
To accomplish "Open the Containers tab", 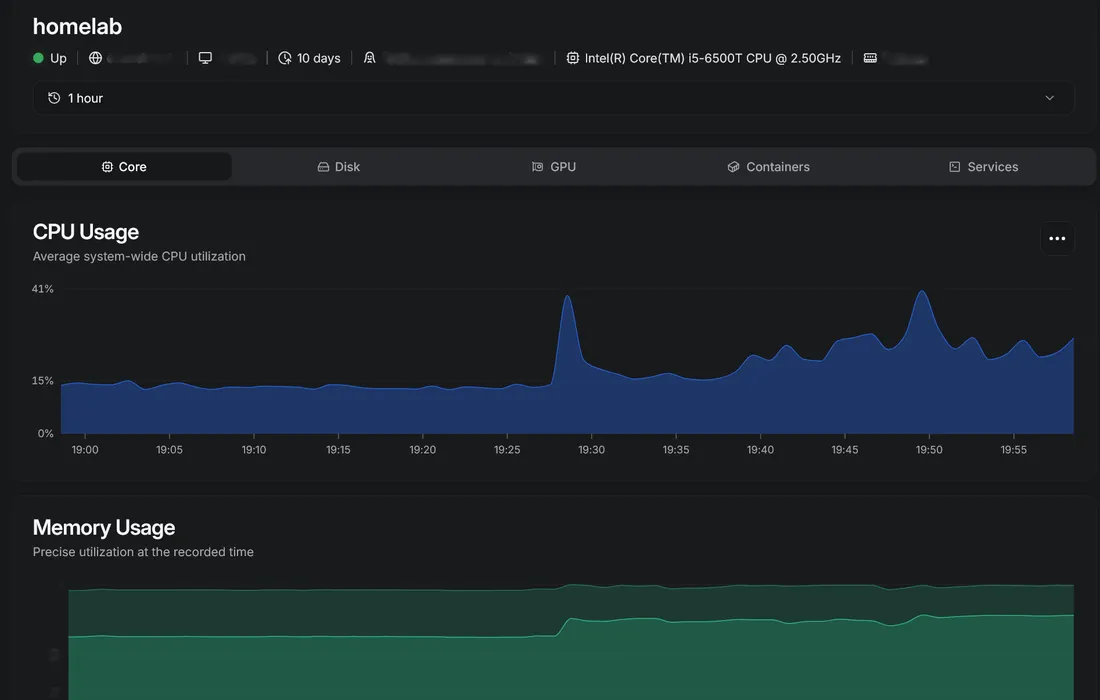I will click(x=768, y=167).
